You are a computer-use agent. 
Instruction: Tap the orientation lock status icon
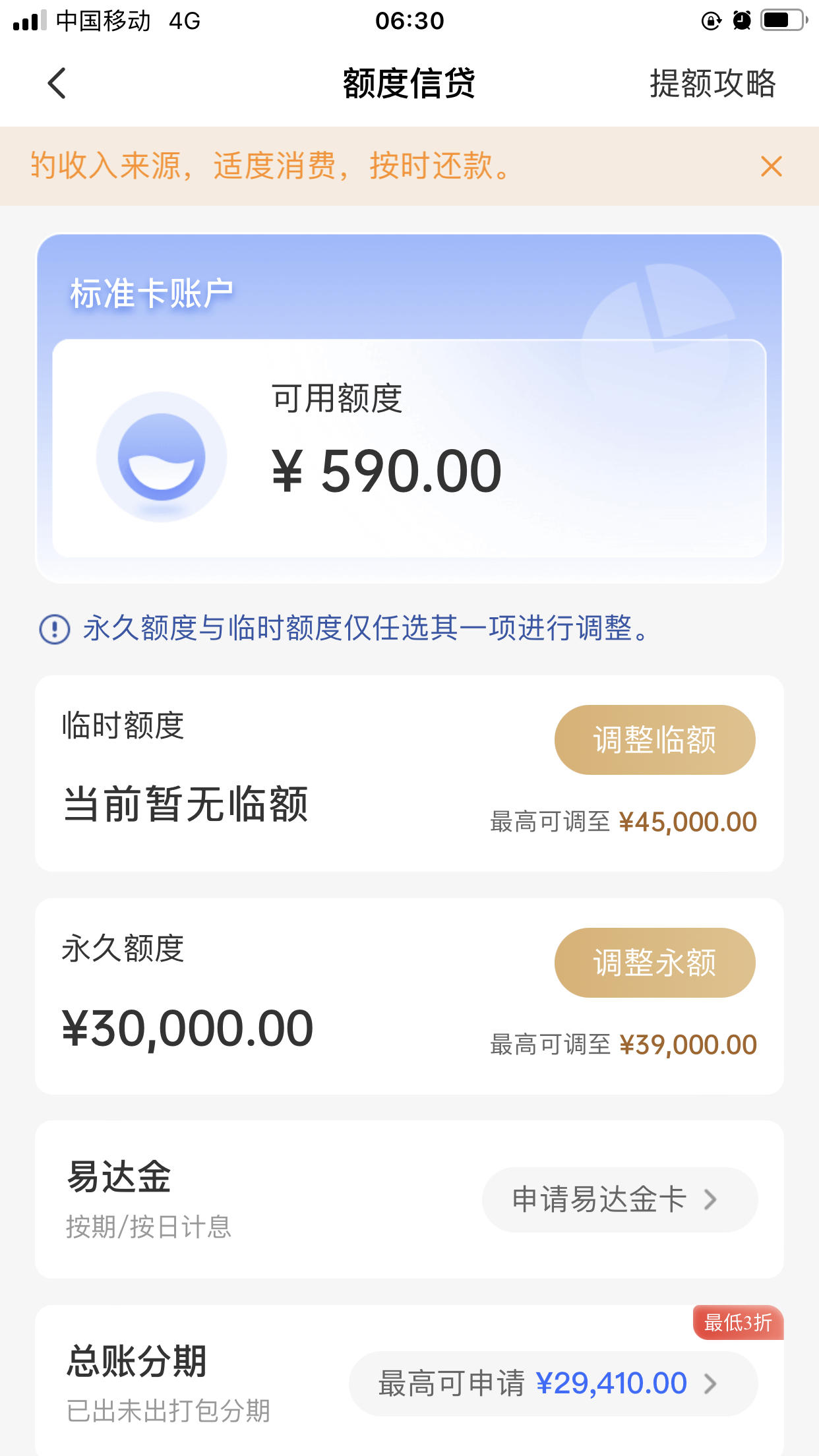click(711, 21)
